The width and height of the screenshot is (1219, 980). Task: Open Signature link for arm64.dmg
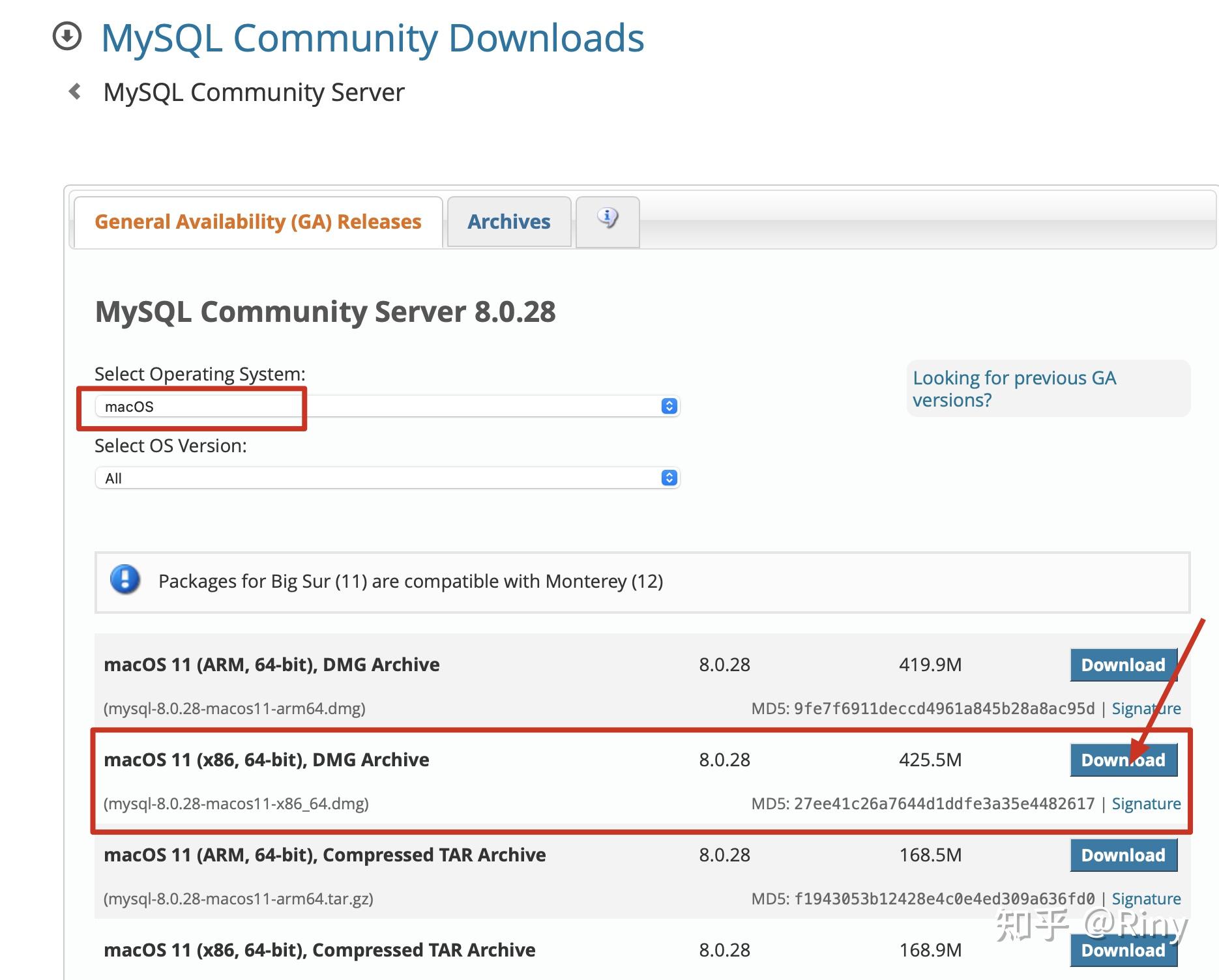point(1146,708)
